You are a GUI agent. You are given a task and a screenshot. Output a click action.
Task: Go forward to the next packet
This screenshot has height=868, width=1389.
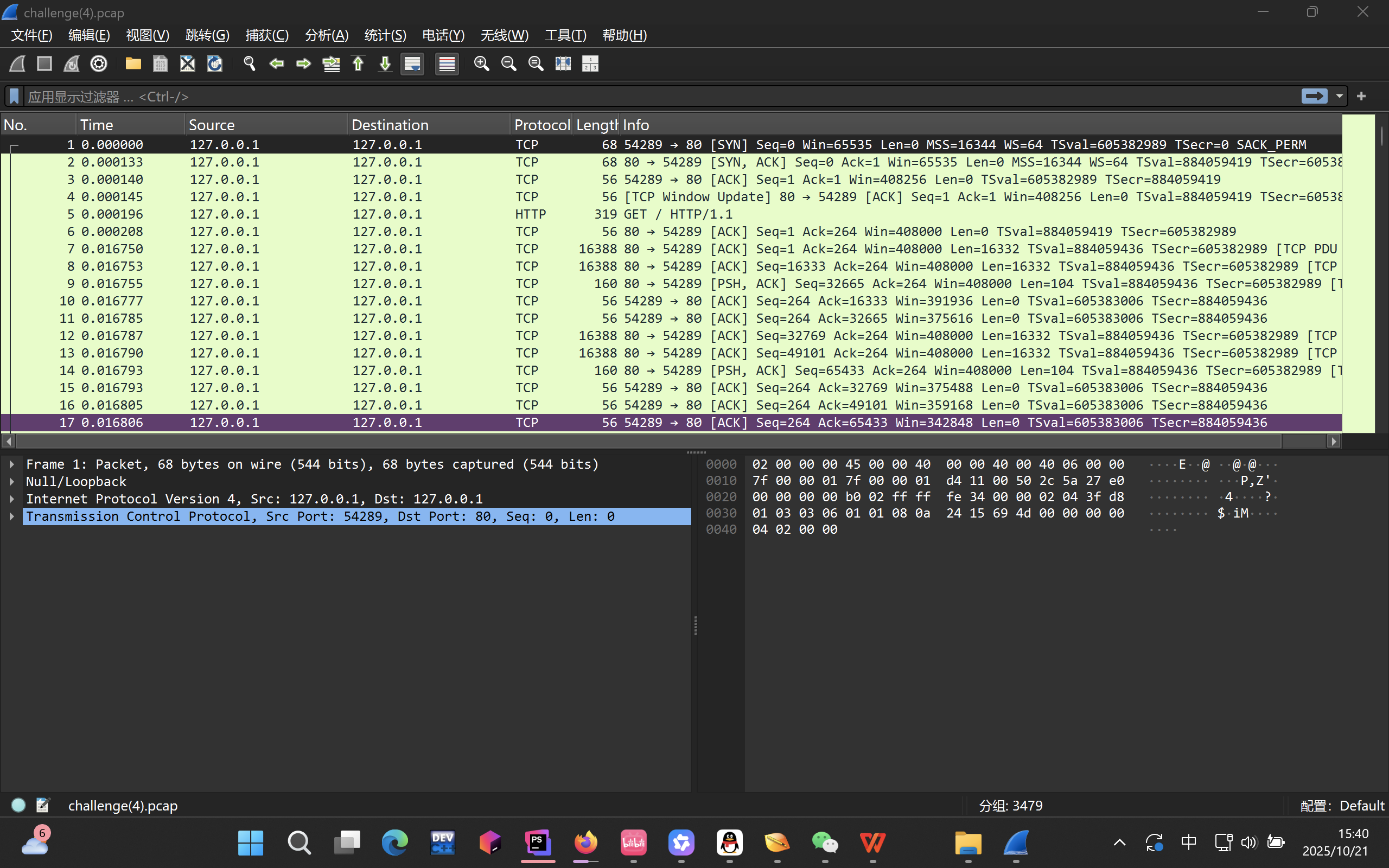tap(304, 63)
